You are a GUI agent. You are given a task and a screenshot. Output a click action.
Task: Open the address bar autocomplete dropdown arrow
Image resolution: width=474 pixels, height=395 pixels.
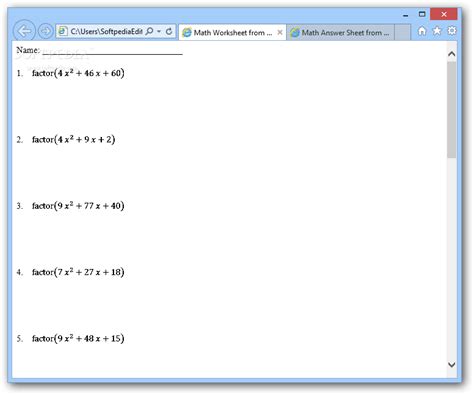[159, 31]
